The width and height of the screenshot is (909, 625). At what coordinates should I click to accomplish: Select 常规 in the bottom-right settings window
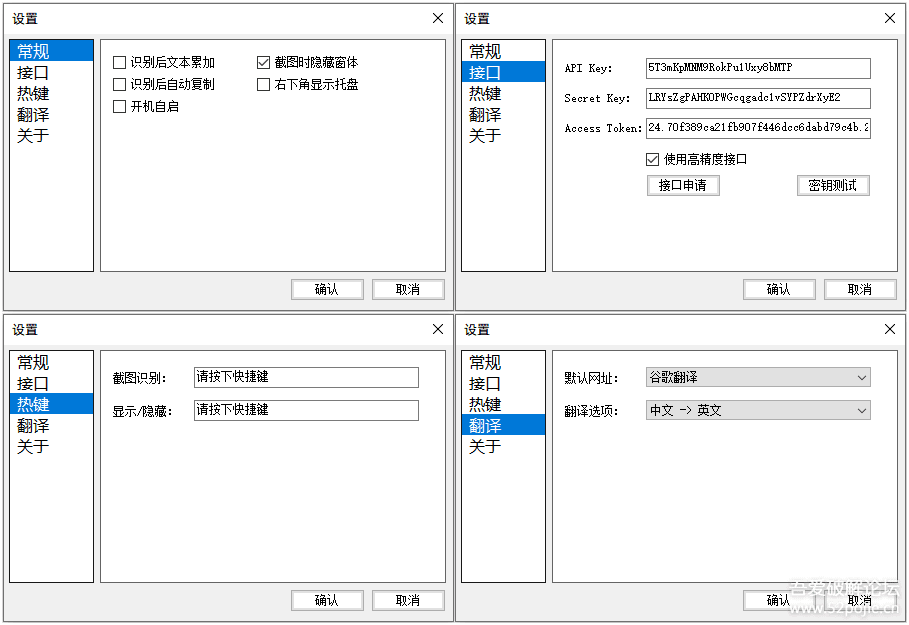[503, 362]
